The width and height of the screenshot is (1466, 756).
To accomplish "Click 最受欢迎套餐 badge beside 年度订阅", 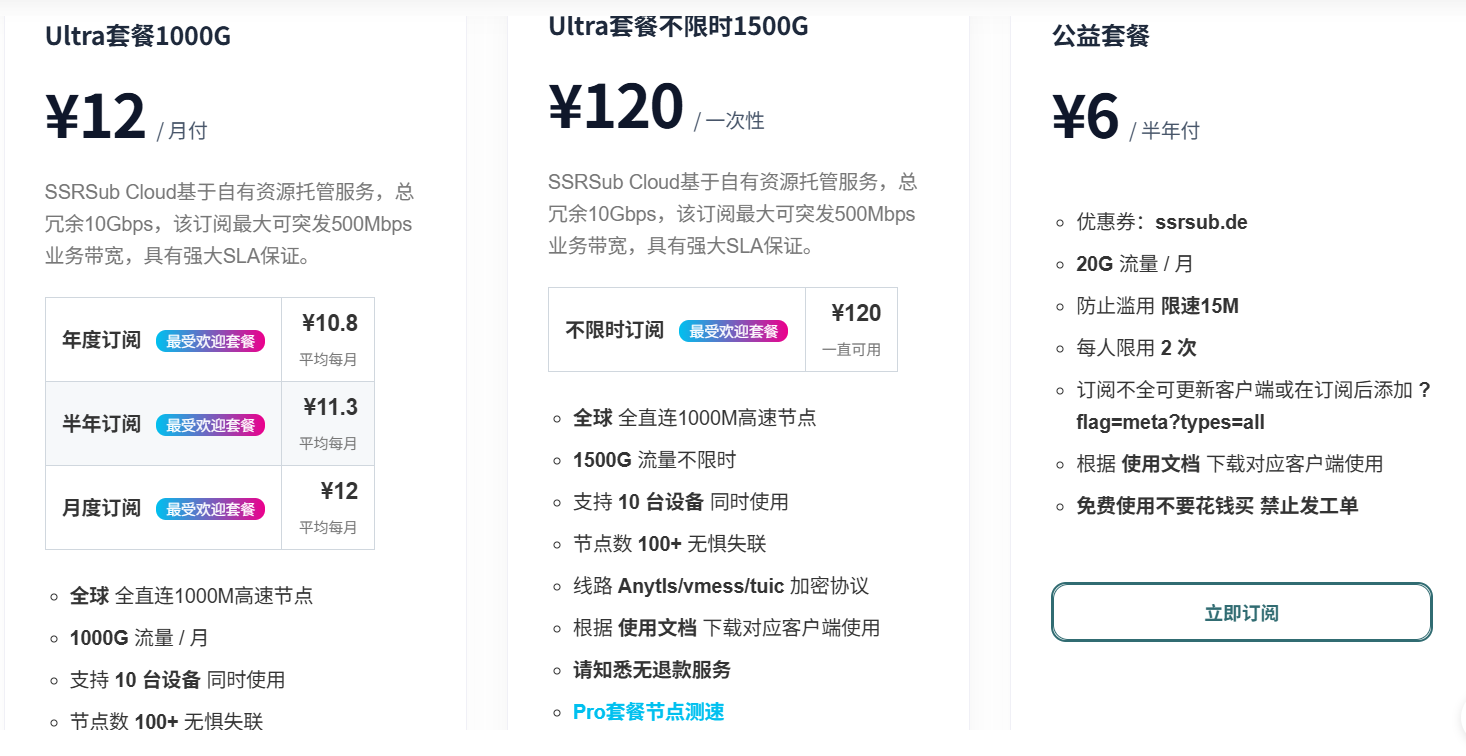I will tap(210, 341).
